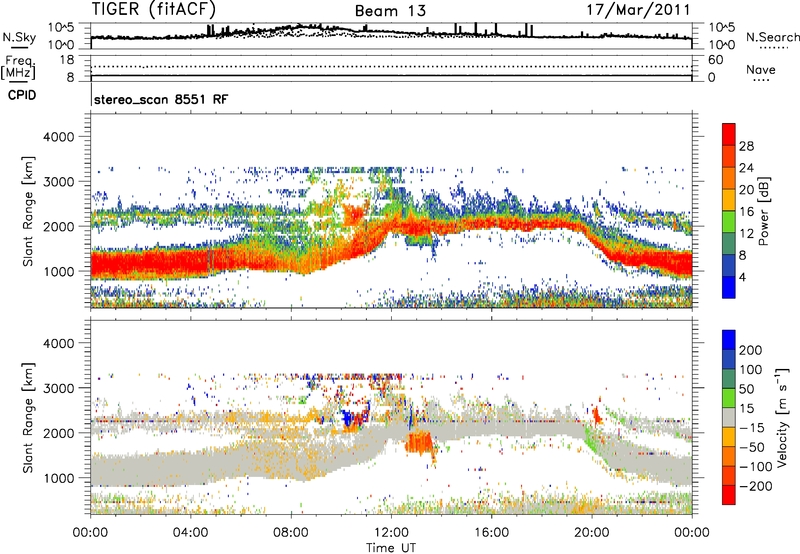Click the "TIGER (fitACF)" title text
Viewport: 800px width, 554px height.
[154, 9]
